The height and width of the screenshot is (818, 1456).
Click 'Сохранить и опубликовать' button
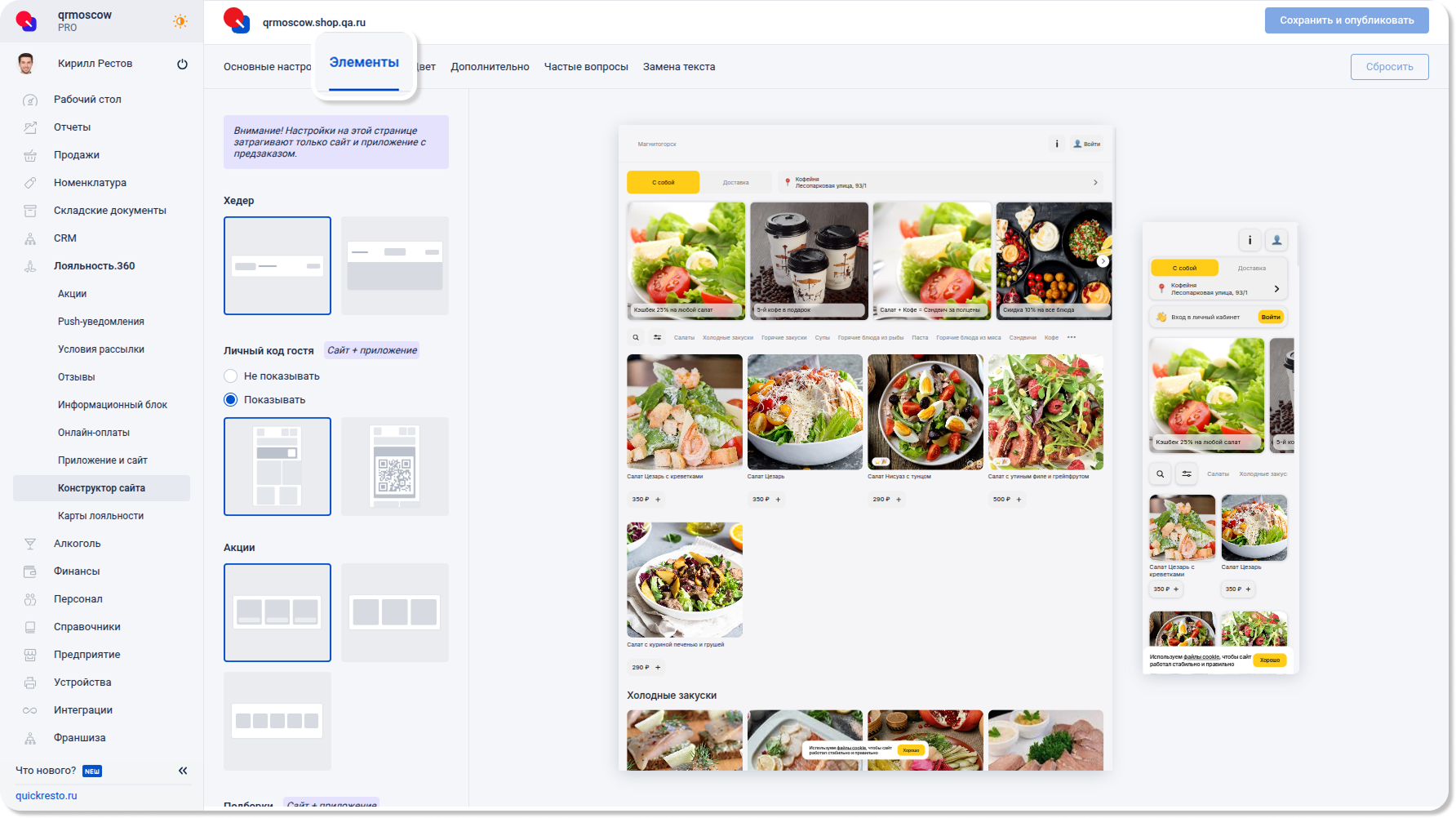coord(1346,20)
